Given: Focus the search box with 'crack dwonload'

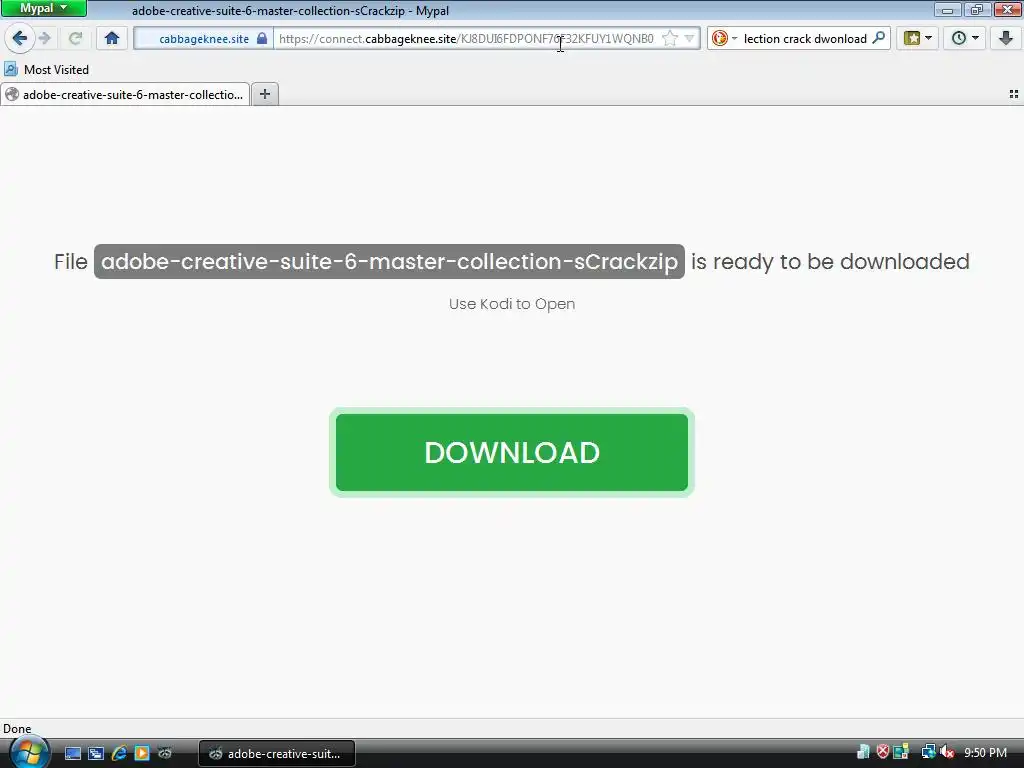Looking at the screenshot, I should (805, 39).
